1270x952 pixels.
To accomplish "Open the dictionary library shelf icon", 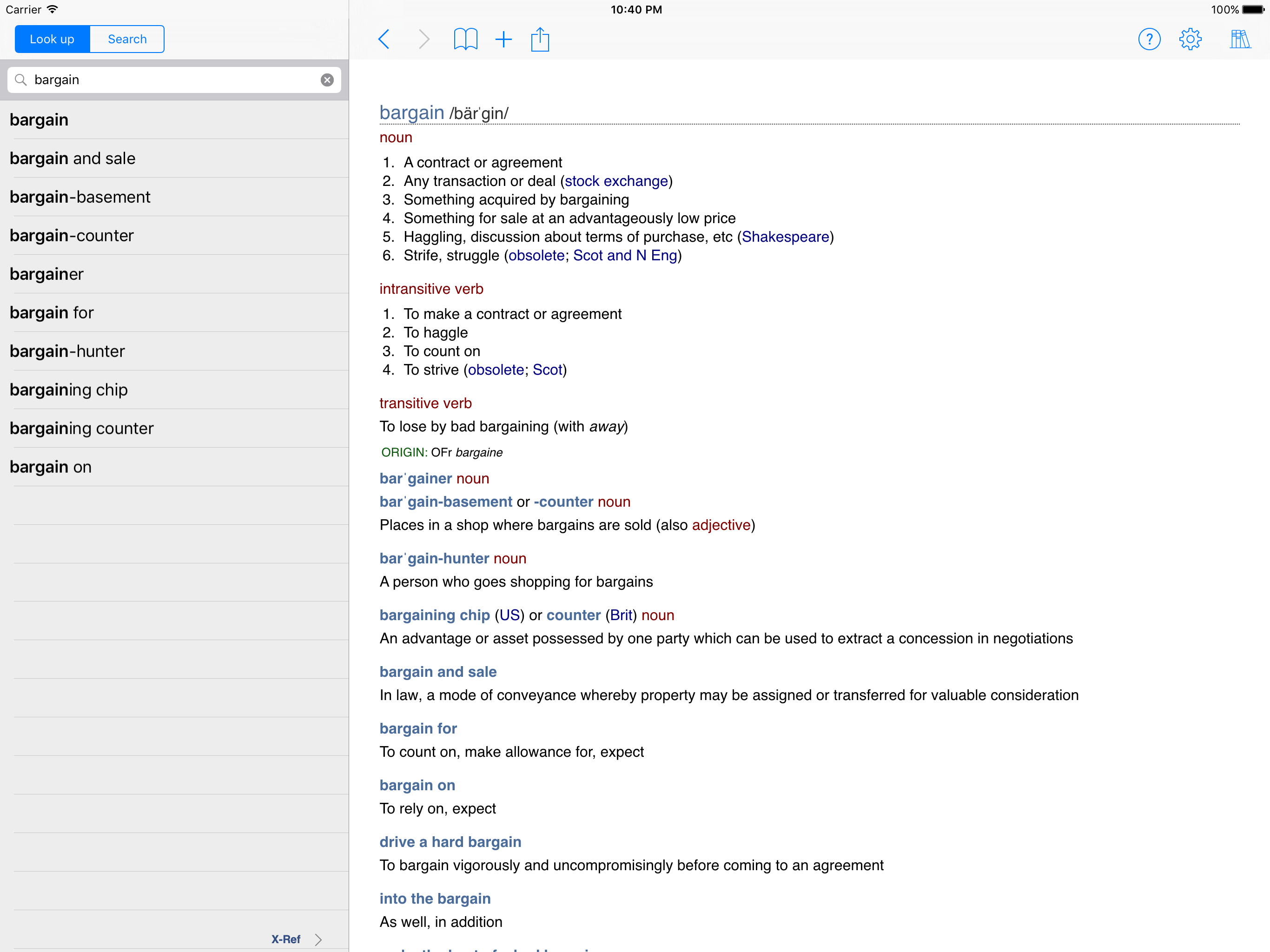I will (x=1240, y=39).
